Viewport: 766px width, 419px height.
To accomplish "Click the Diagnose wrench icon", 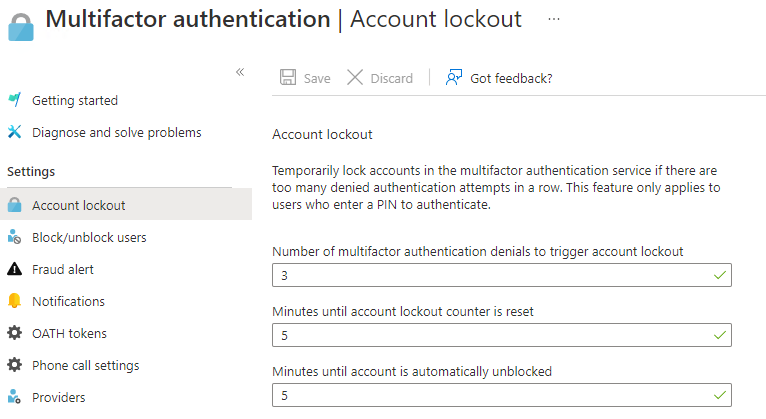I will (x=15, y=131).
